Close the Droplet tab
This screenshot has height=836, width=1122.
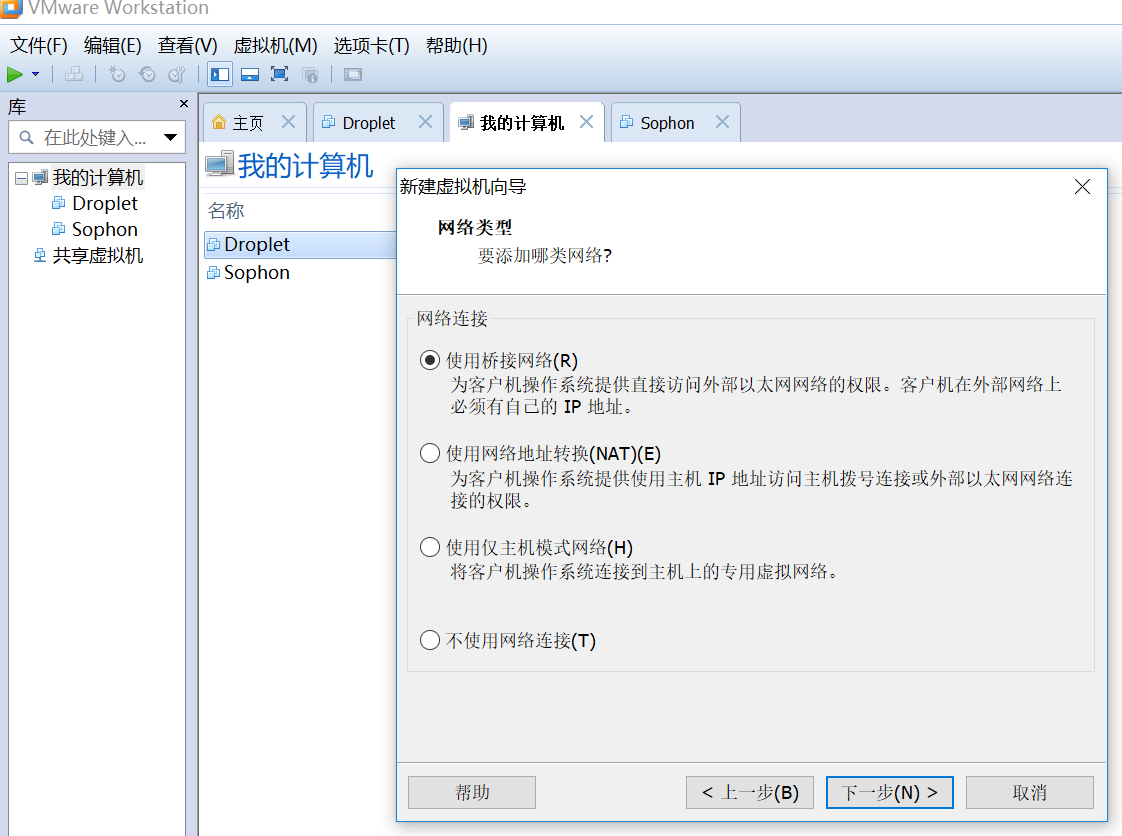(425, 122)
